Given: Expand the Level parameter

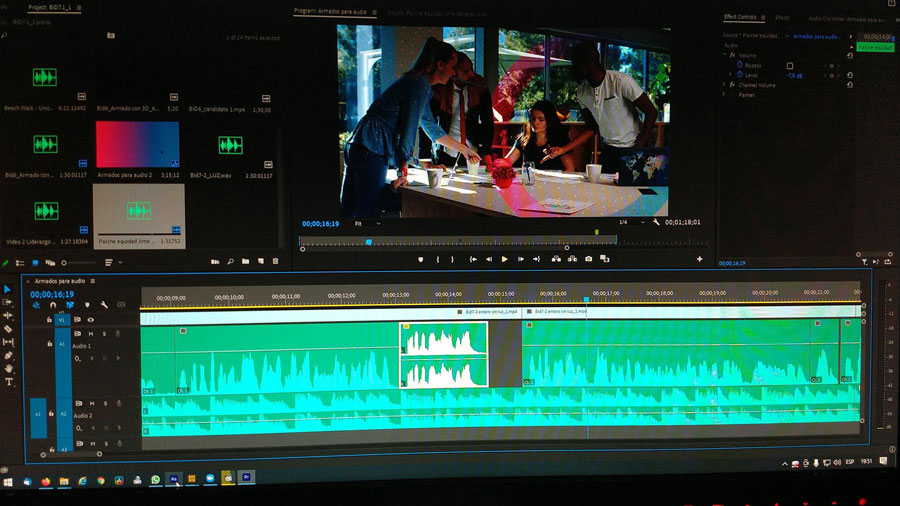Looking at the screenshot, I should pos(731,75).
